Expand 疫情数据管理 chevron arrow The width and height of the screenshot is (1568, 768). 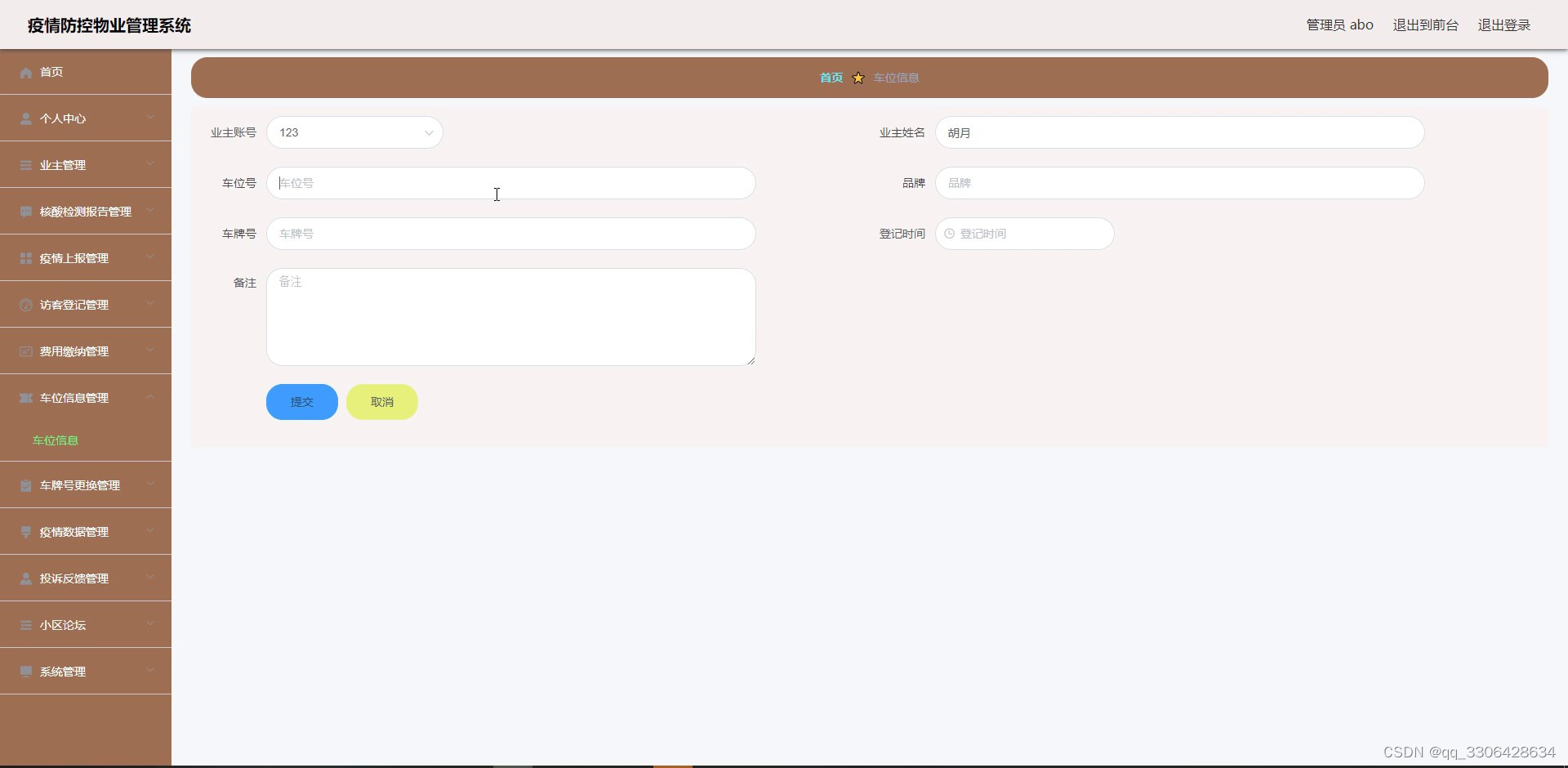[x=150, y=531]
